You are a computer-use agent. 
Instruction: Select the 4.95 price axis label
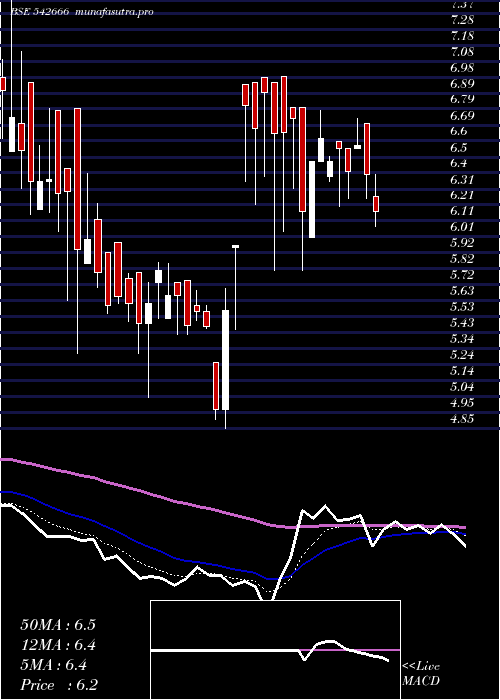pyautogui.click(x=462, y=403)
